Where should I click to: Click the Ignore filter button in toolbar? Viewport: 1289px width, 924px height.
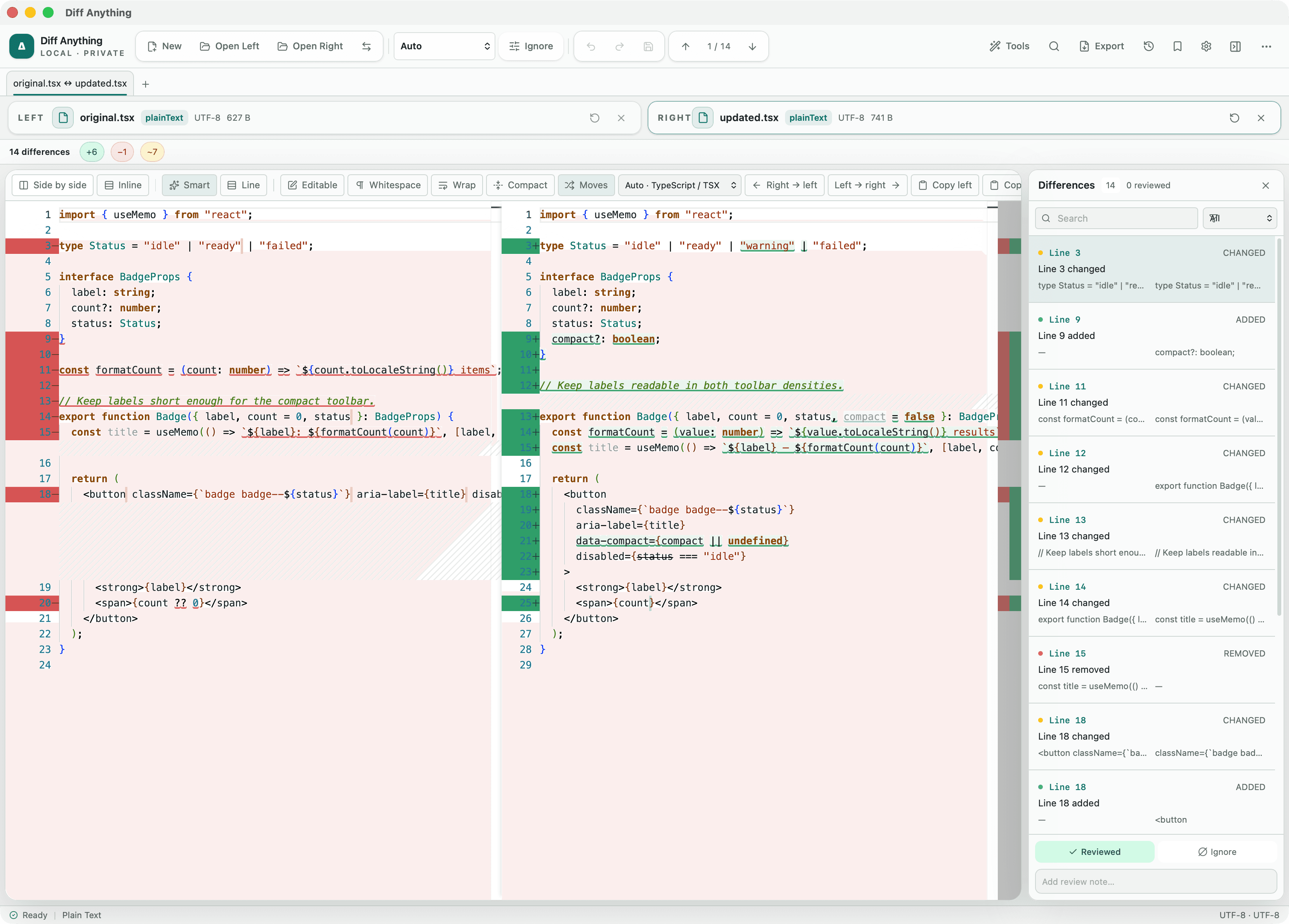point(531,47)
